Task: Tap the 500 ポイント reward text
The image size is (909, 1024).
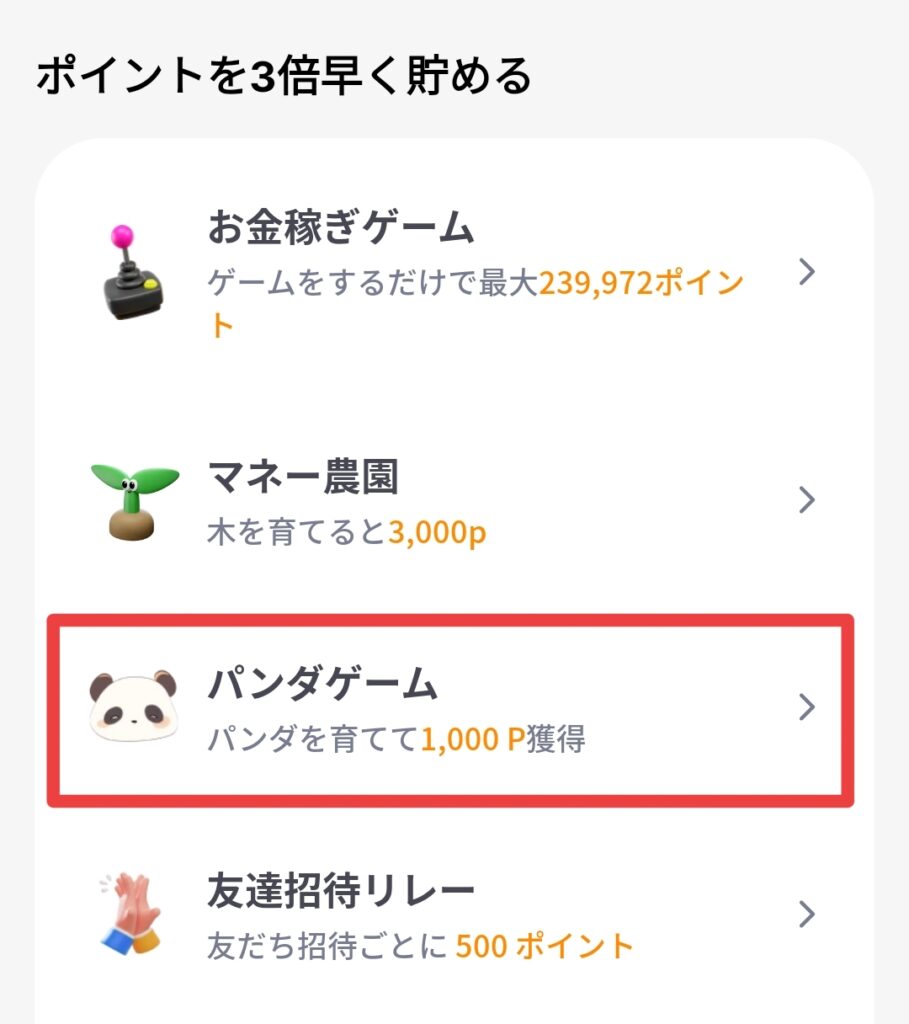Action: pos(545,945)
